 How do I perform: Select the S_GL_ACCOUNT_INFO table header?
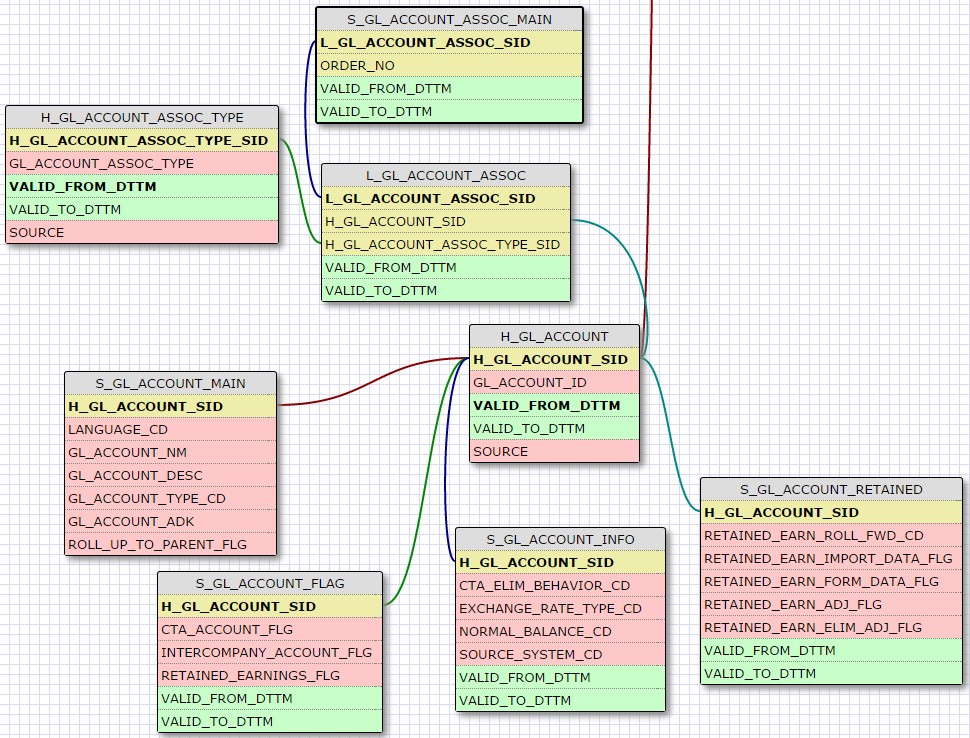click(560, 539)
